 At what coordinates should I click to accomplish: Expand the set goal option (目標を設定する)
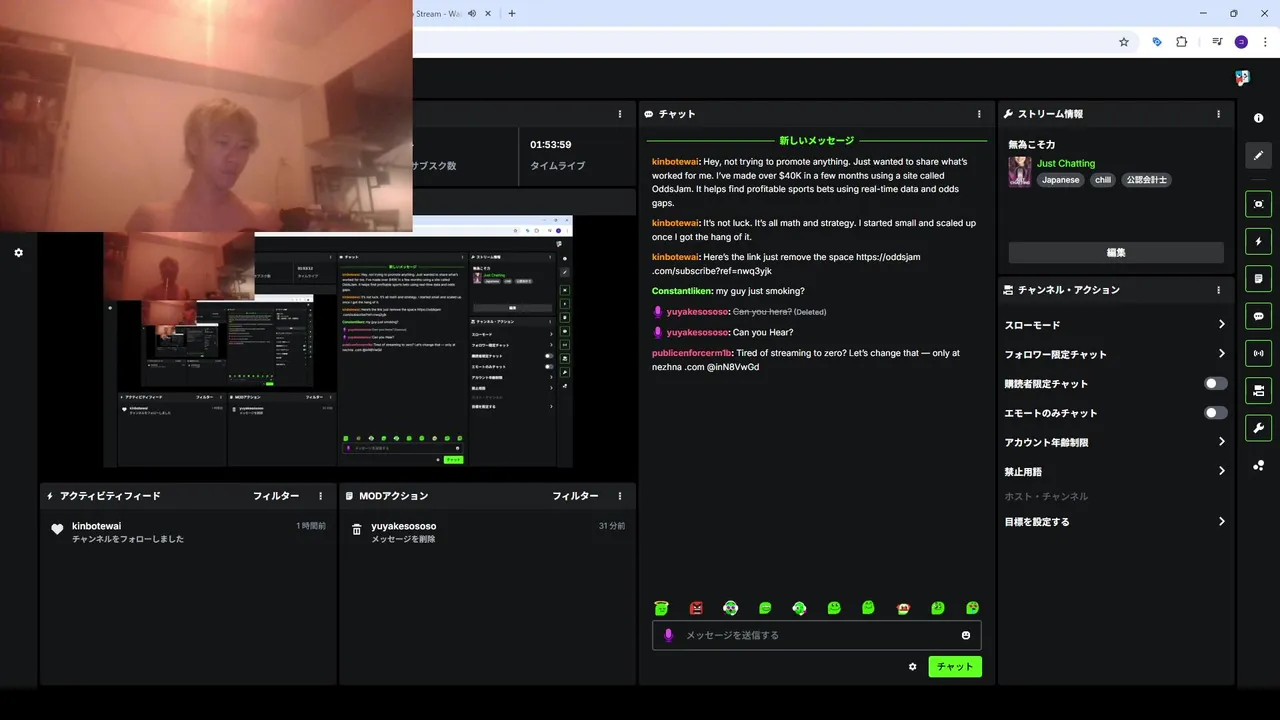1115,522
